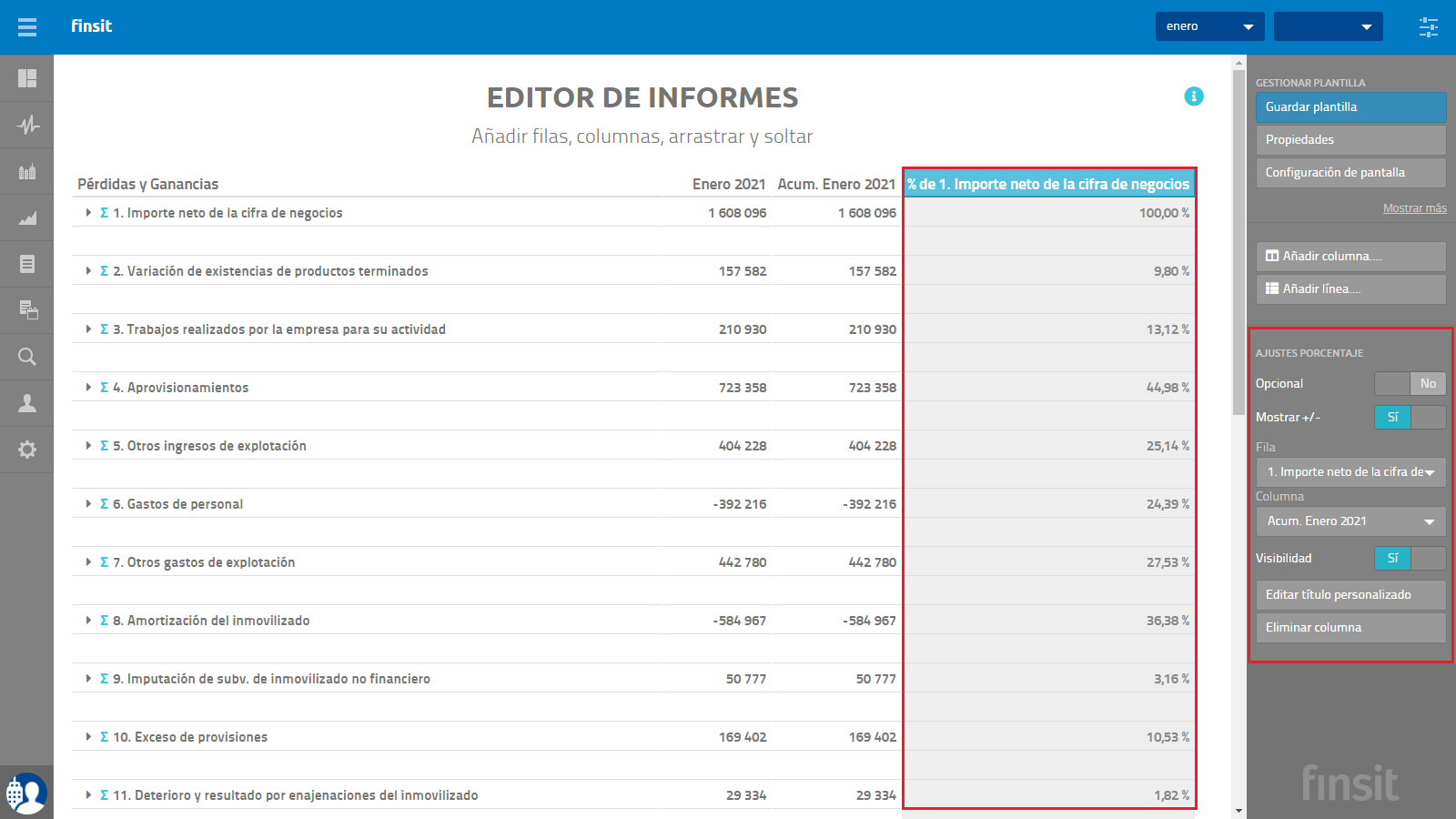Open Propiedades of the template
1456x819 pixels.
(x=1350, y=140)
